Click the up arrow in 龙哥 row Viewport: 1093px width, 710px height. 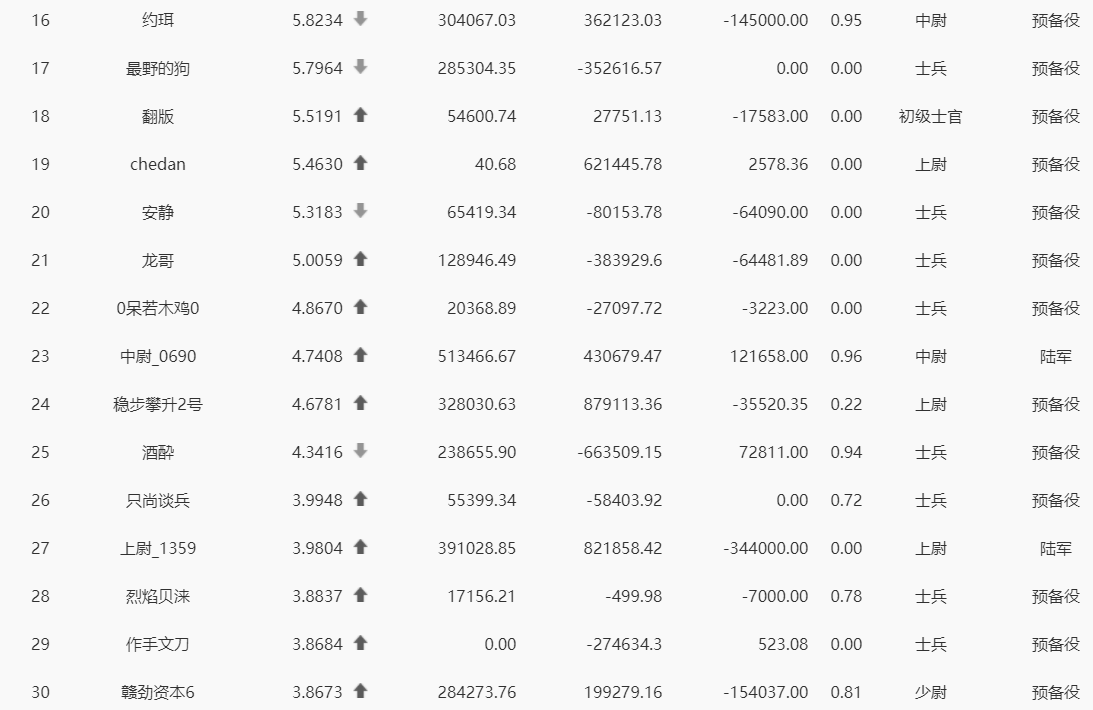click(x=360, y=258)
